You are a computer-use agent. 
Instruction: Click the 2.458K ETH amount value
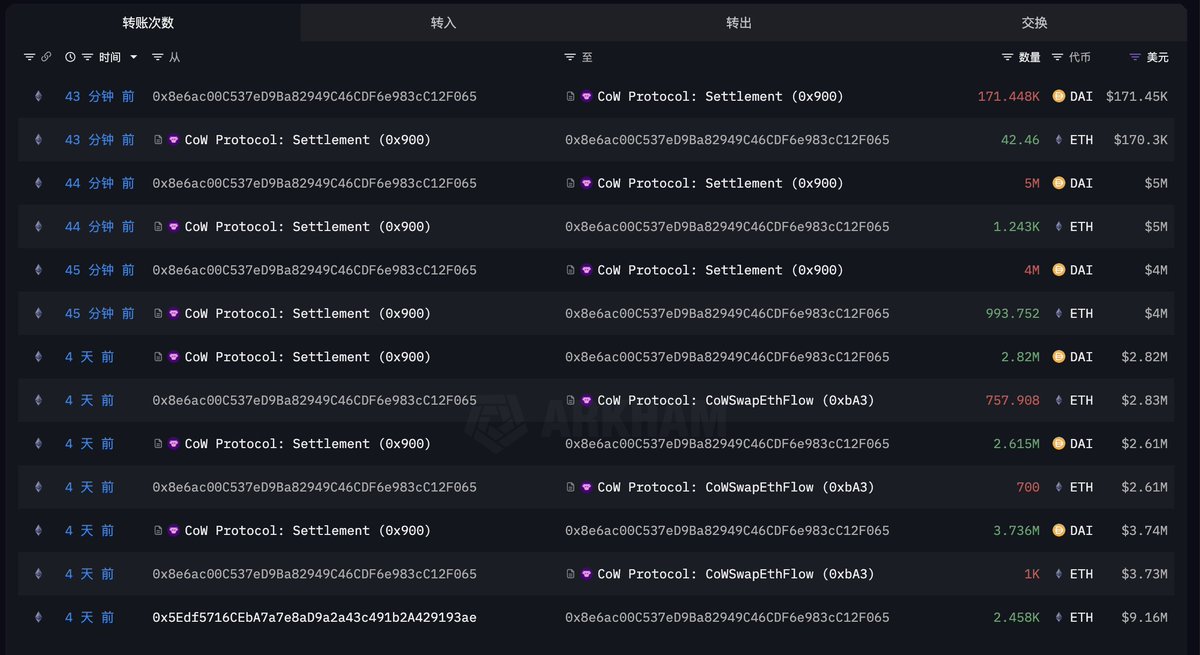[x=1016, y=618]
